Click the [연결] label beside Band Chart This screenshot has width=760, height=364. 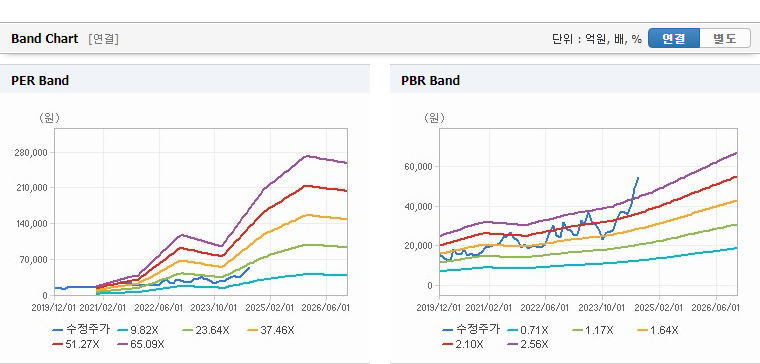pos(103,39)
